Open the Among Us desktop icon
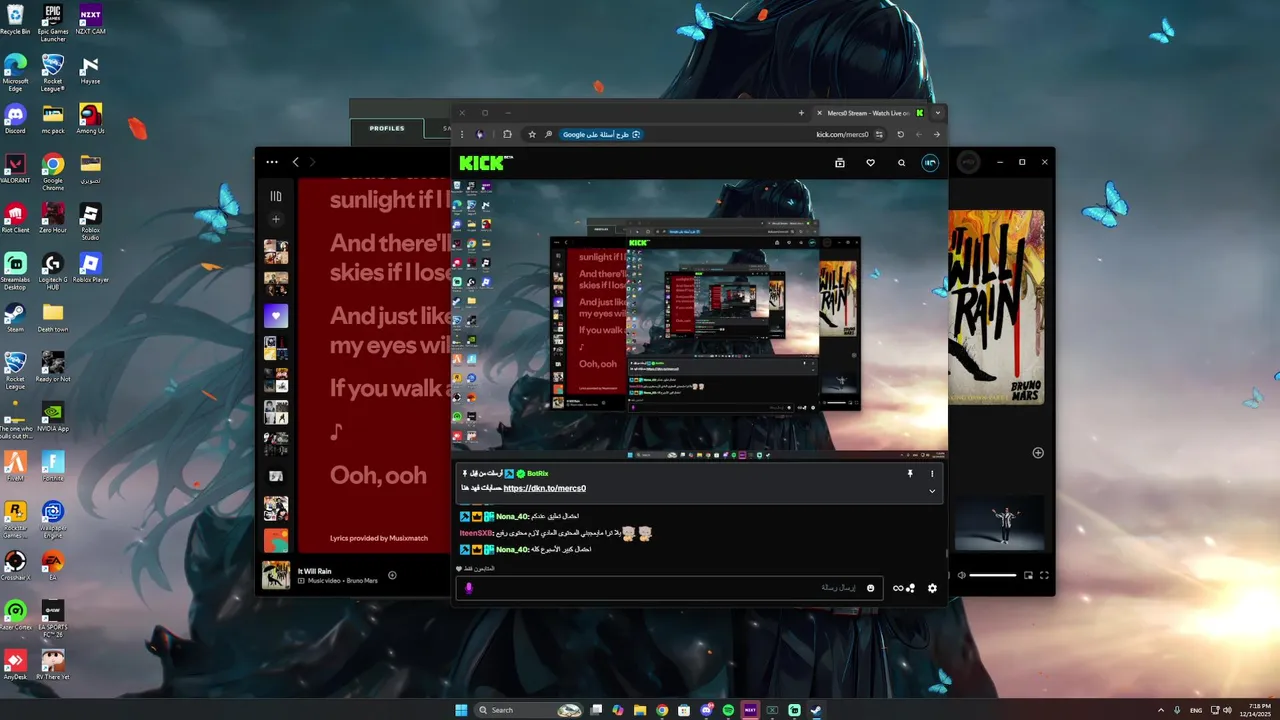1280x720 pixels. click(90, 119)
